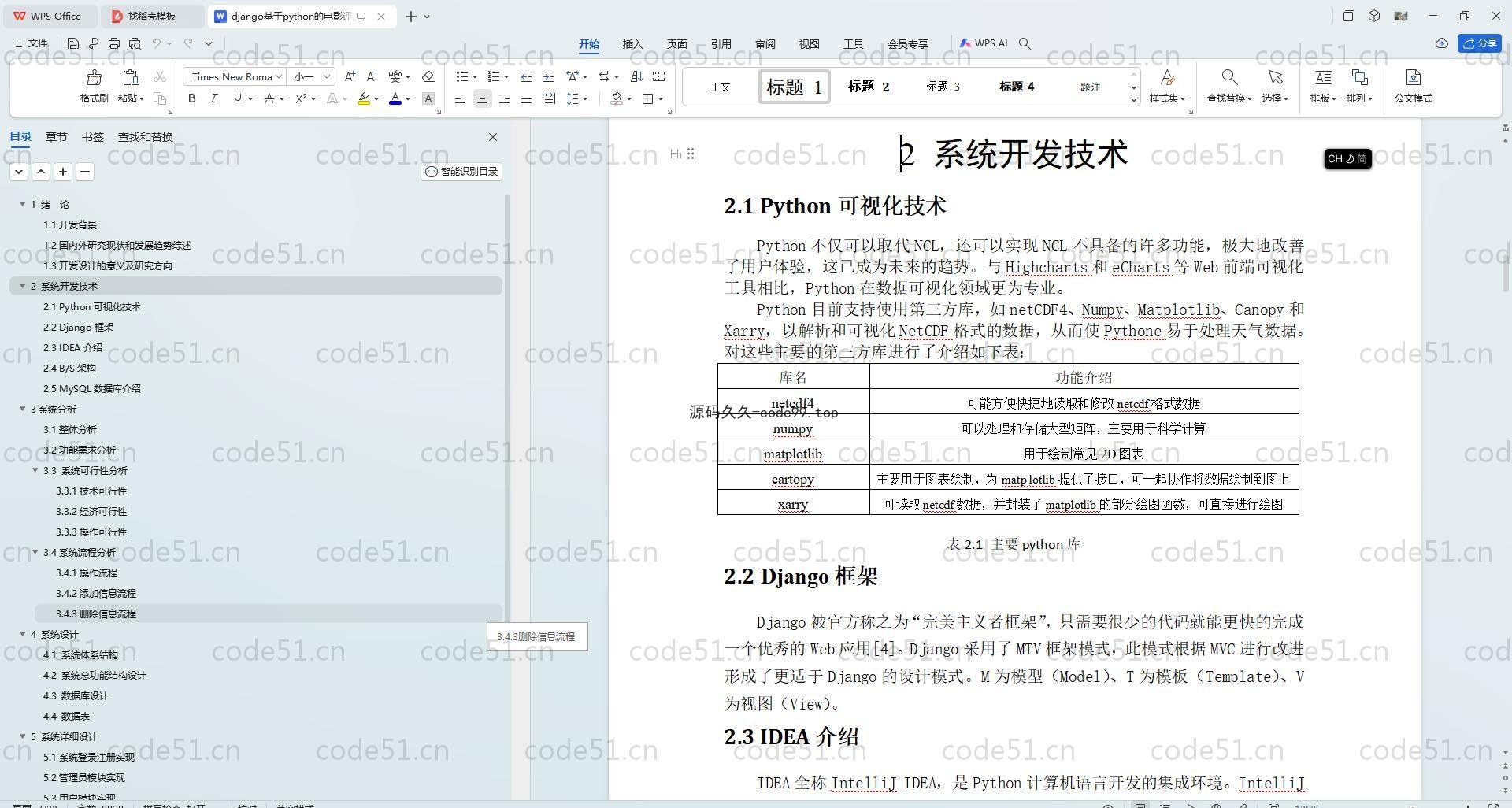The height and width of the screenshot is (808, 1512).
Task: Collapse the '1 绪论' outline node
Action: click(x=23, y=204)
